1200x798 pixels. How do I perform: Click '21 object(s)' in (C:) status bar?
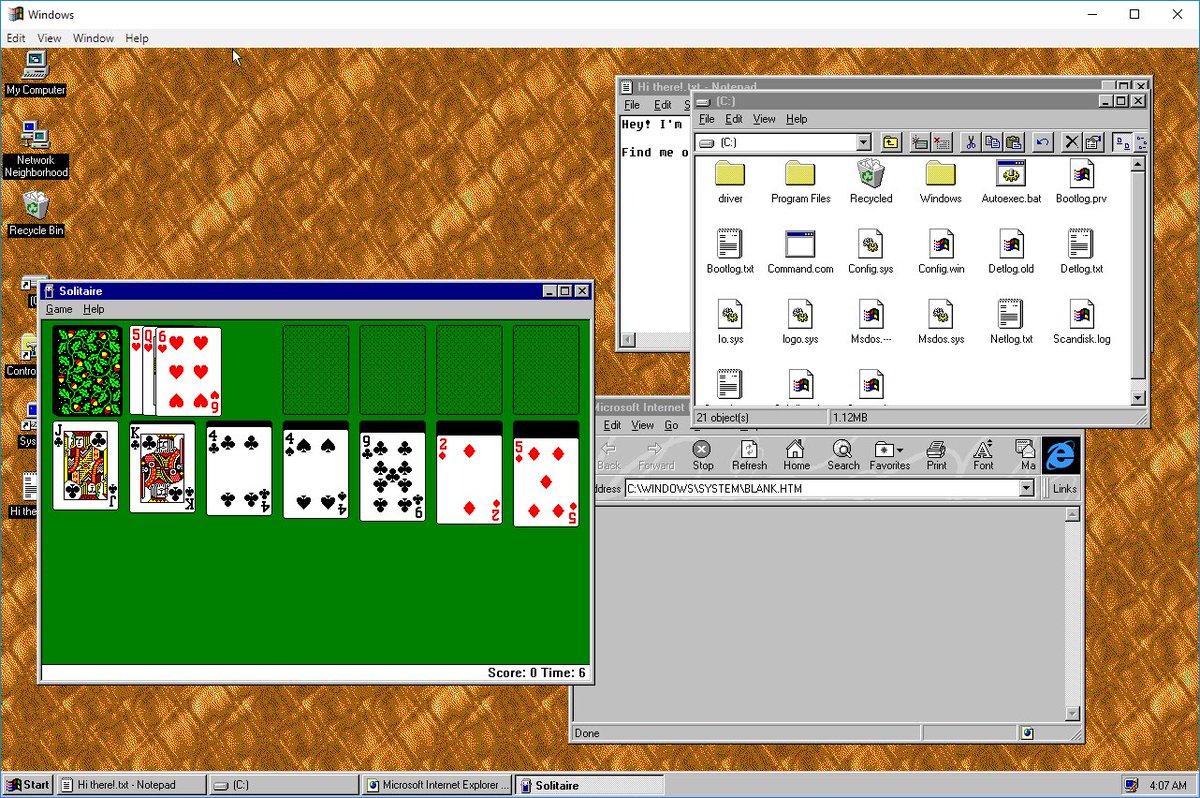(722, 416)
